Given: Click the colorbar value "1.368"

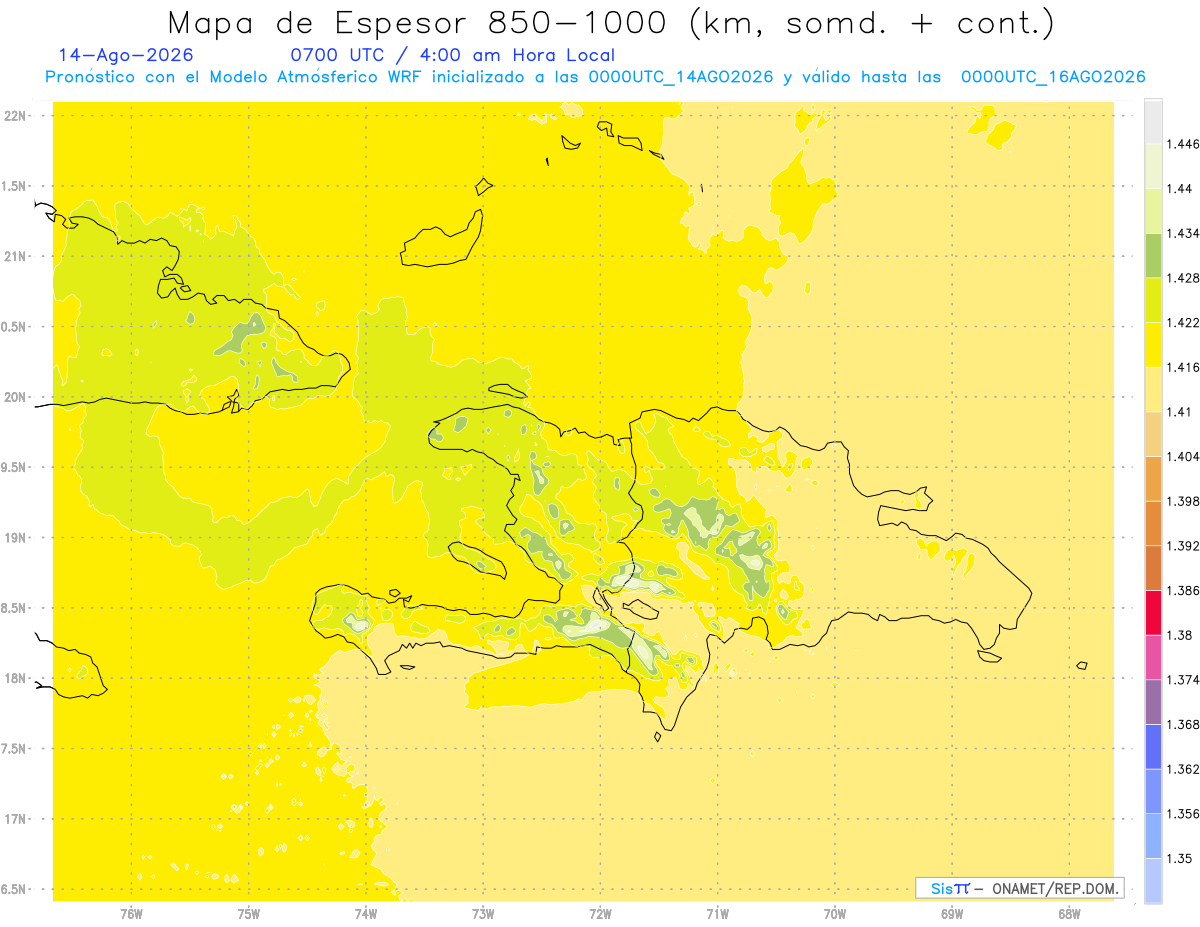Looking at the screenshot, I should (1183, 724).
